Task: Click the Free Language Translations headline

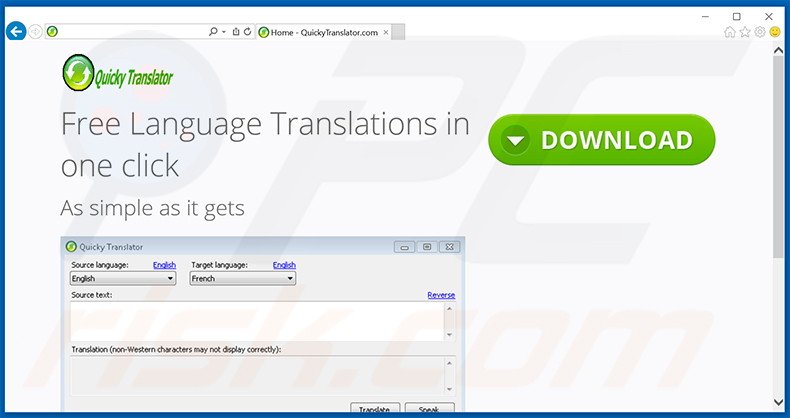Action: [265, 144]
